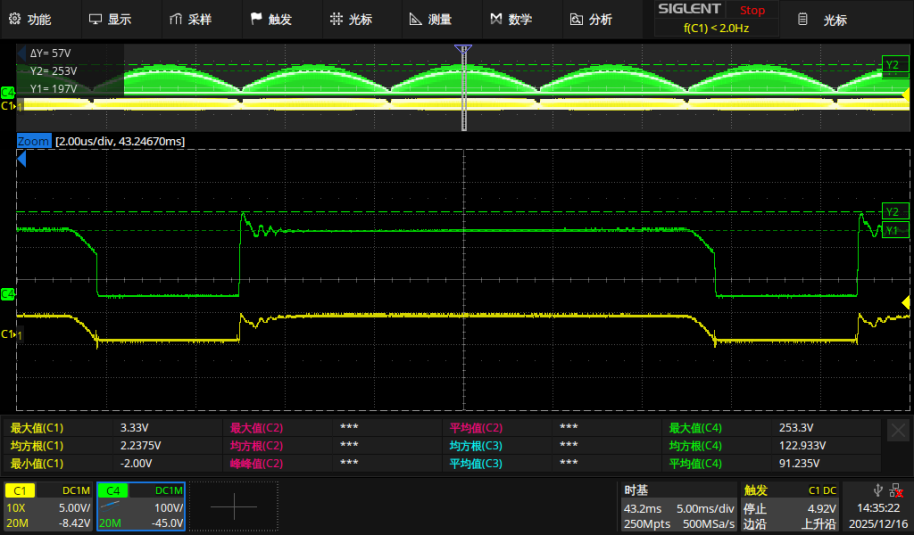This screenshot has height=536, width=915.
Task: Select the 平均值(C2) measurement item
Action: point(476,428)
